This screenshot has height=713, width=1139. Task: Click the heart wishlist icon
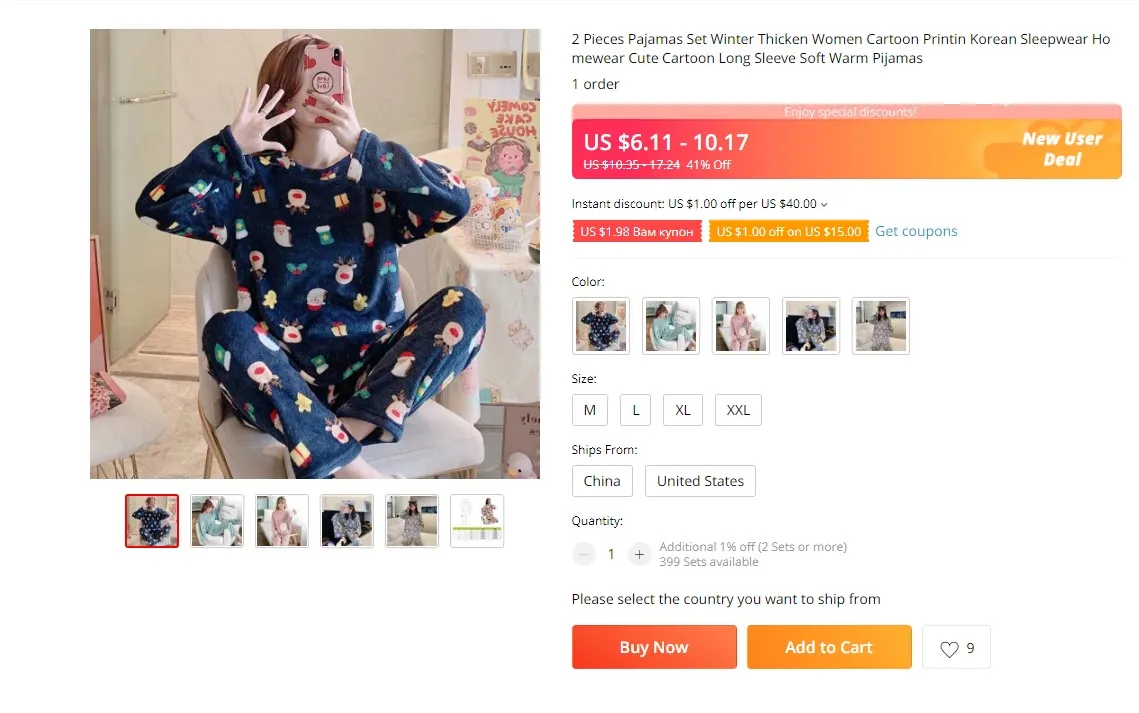pos(949,648)
